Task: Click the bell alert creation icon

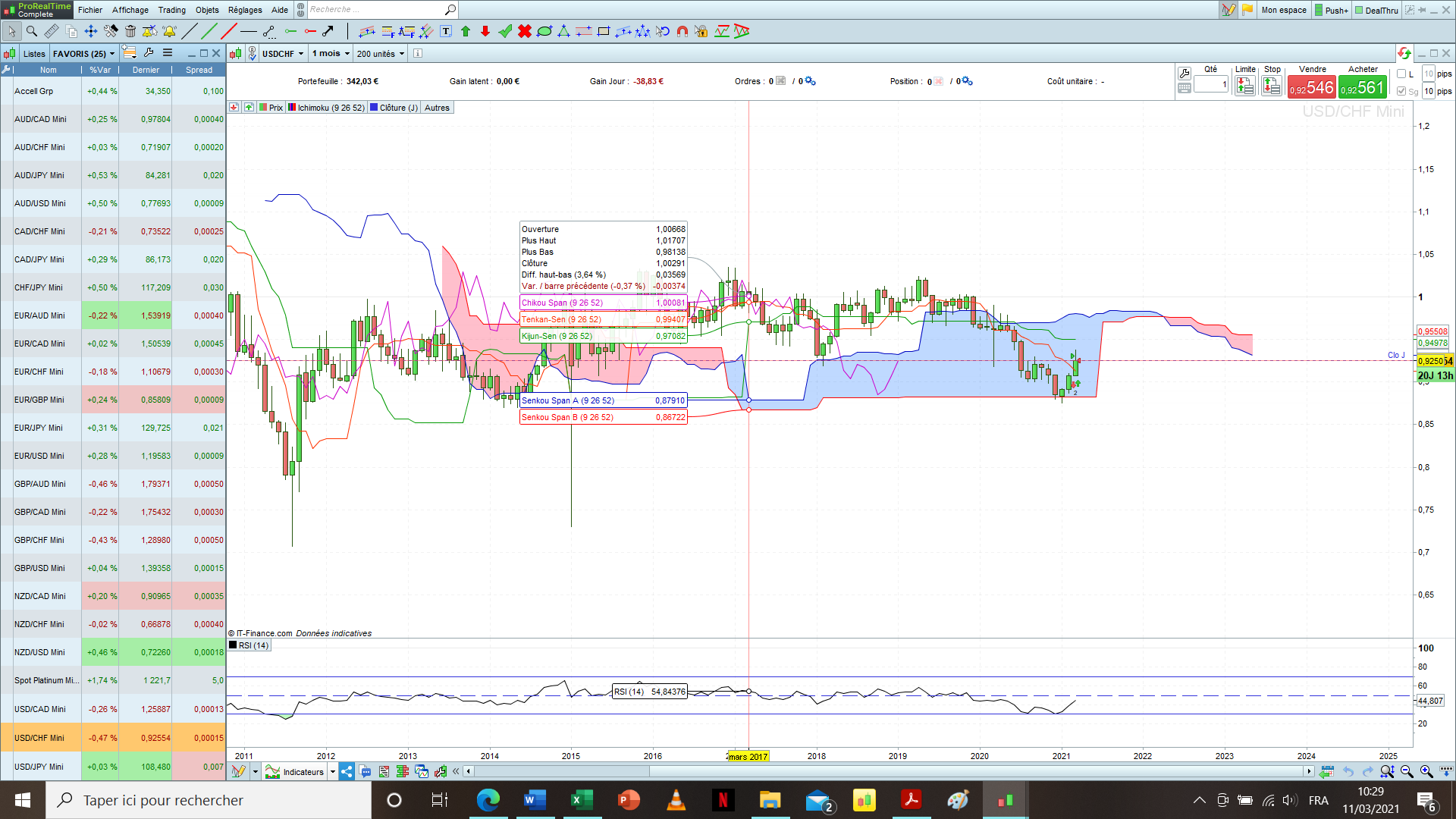Action: (x=169, y=31)
